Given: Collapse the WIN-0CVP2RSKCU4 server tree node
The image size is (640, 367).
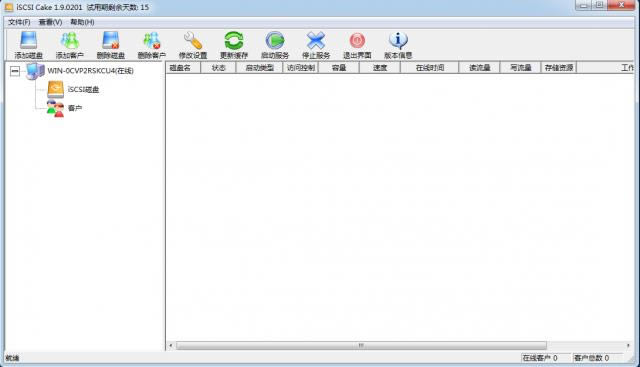Looking at the screenshot, I should 15,71.
